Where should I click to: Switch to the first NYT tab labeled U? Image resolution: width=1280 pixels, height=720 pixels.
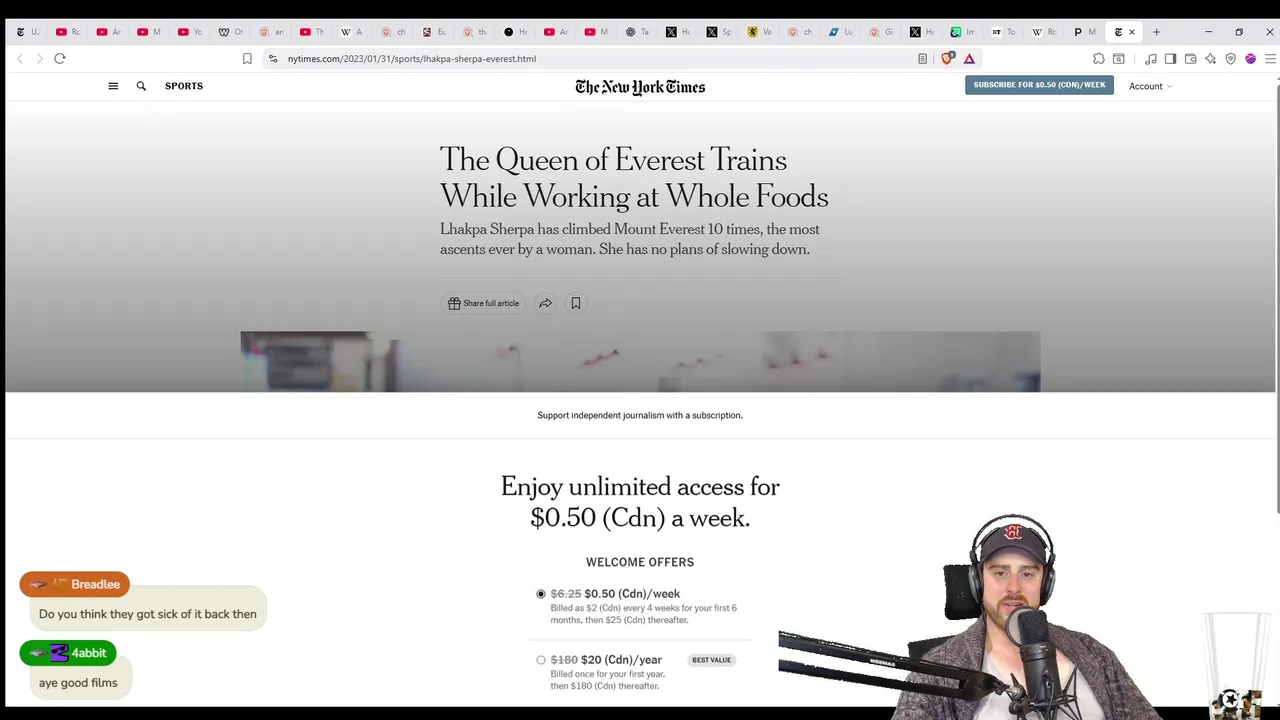[x=27, y=32]
